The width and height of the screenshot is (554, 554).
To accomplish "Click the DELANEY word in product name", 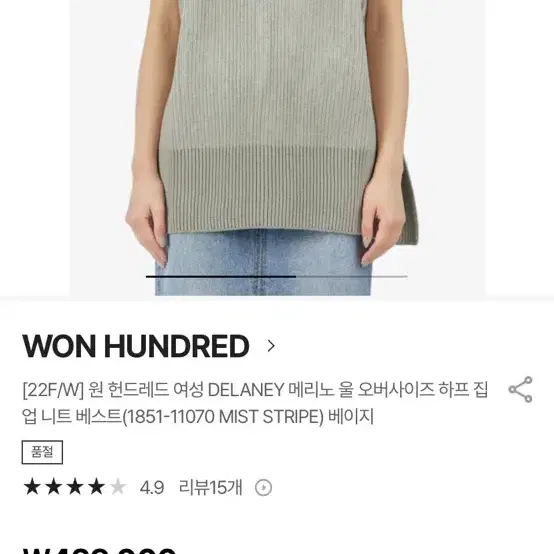I will click(x=246, y=390).
